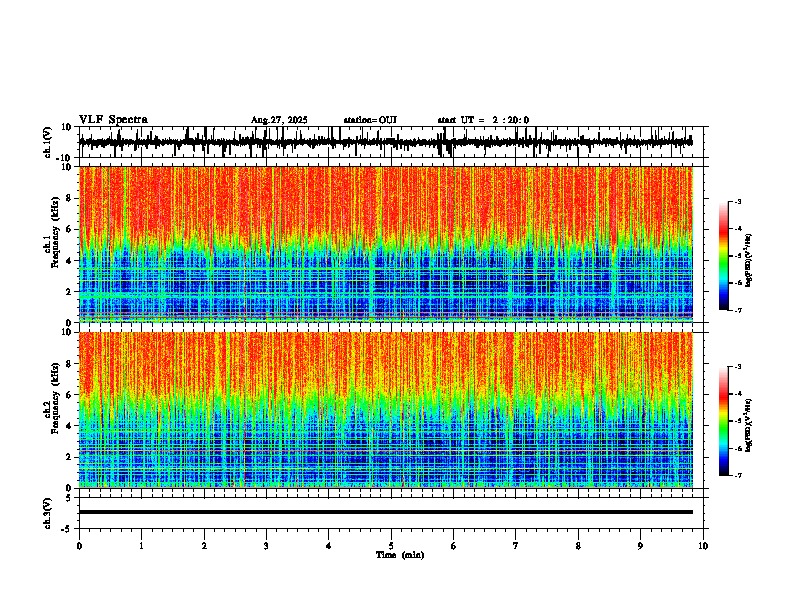Click the "1" tick on the time axis
This screenshot has height=612, width=792.
click(x=142, y=546)
